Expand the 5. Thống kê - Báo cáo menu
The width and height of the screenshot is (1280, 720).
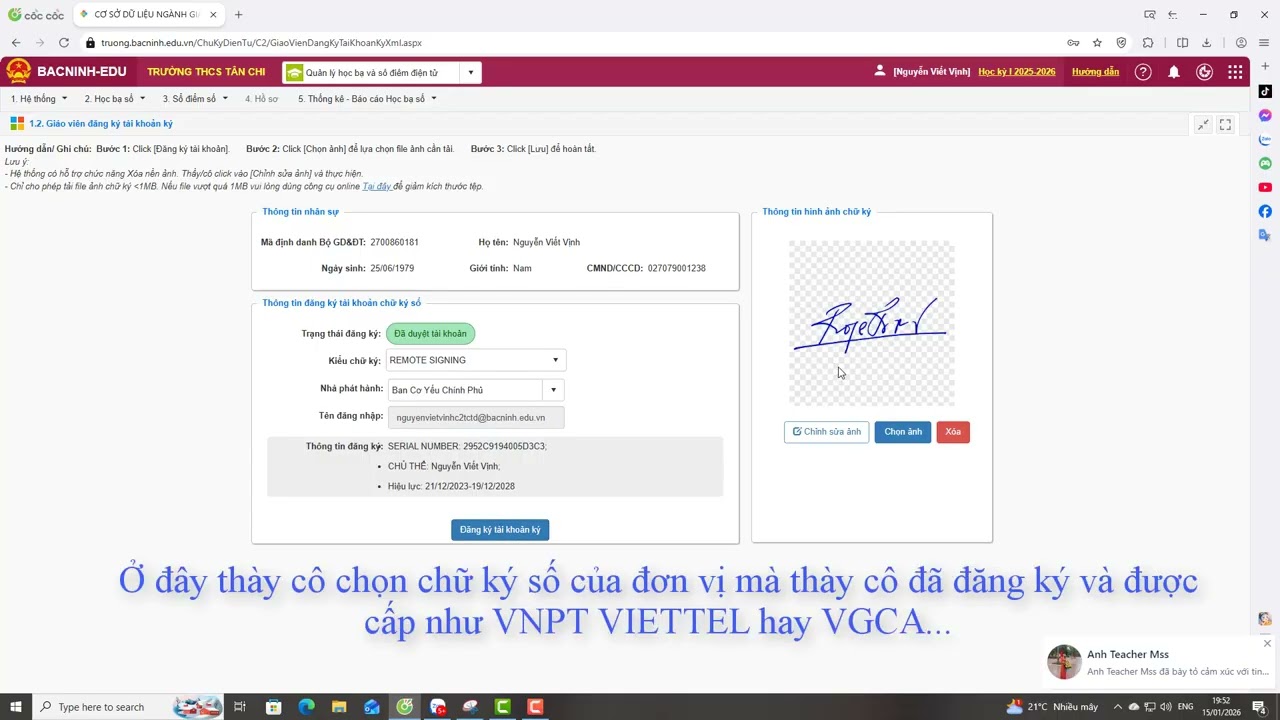[367, 99]
